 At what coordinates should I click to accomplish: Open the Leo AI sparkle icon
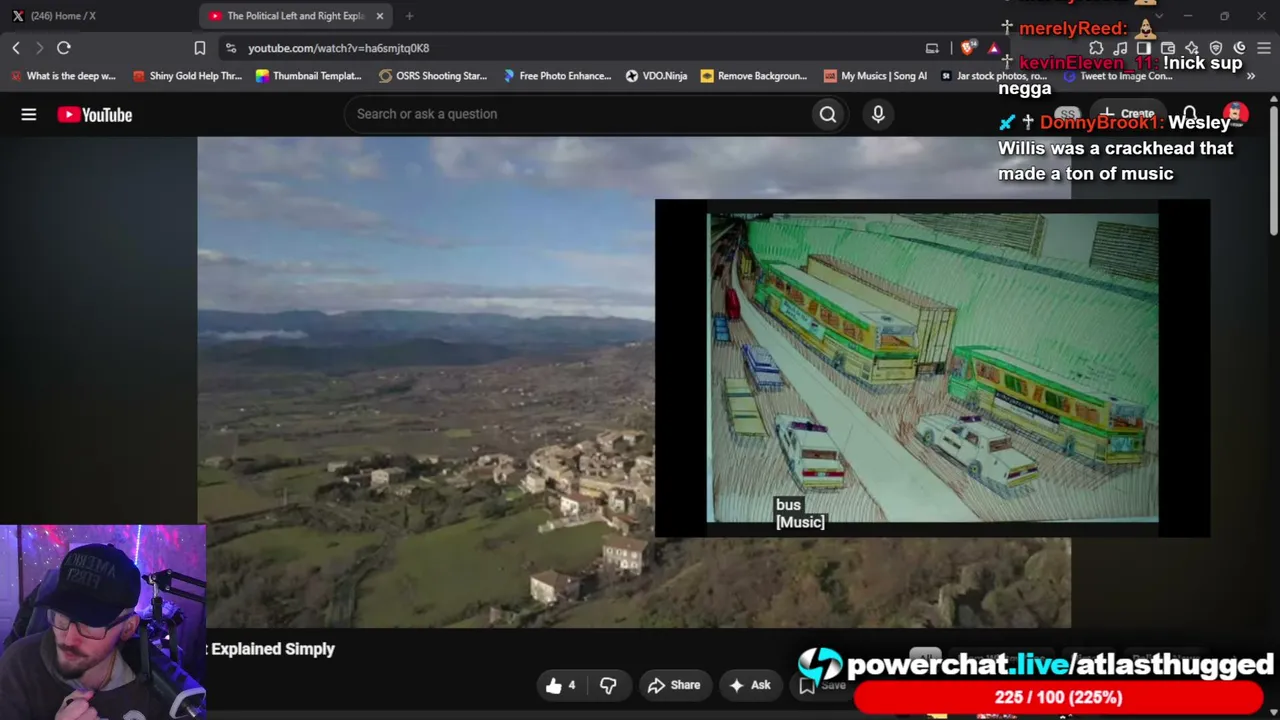coord(1192,48)
